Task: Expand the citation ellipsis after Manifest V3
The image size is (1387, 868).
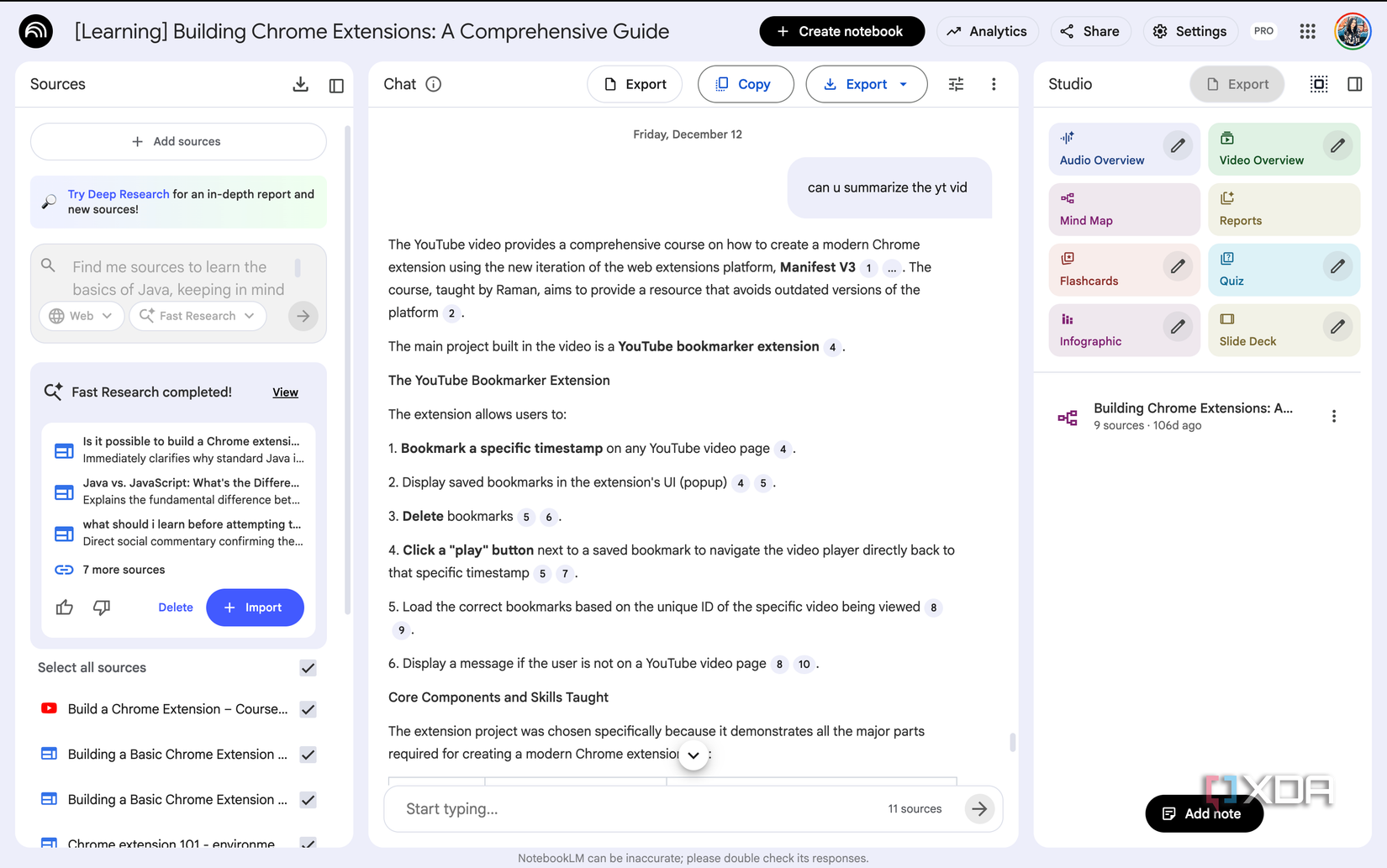Action: (x=892, y=268)
